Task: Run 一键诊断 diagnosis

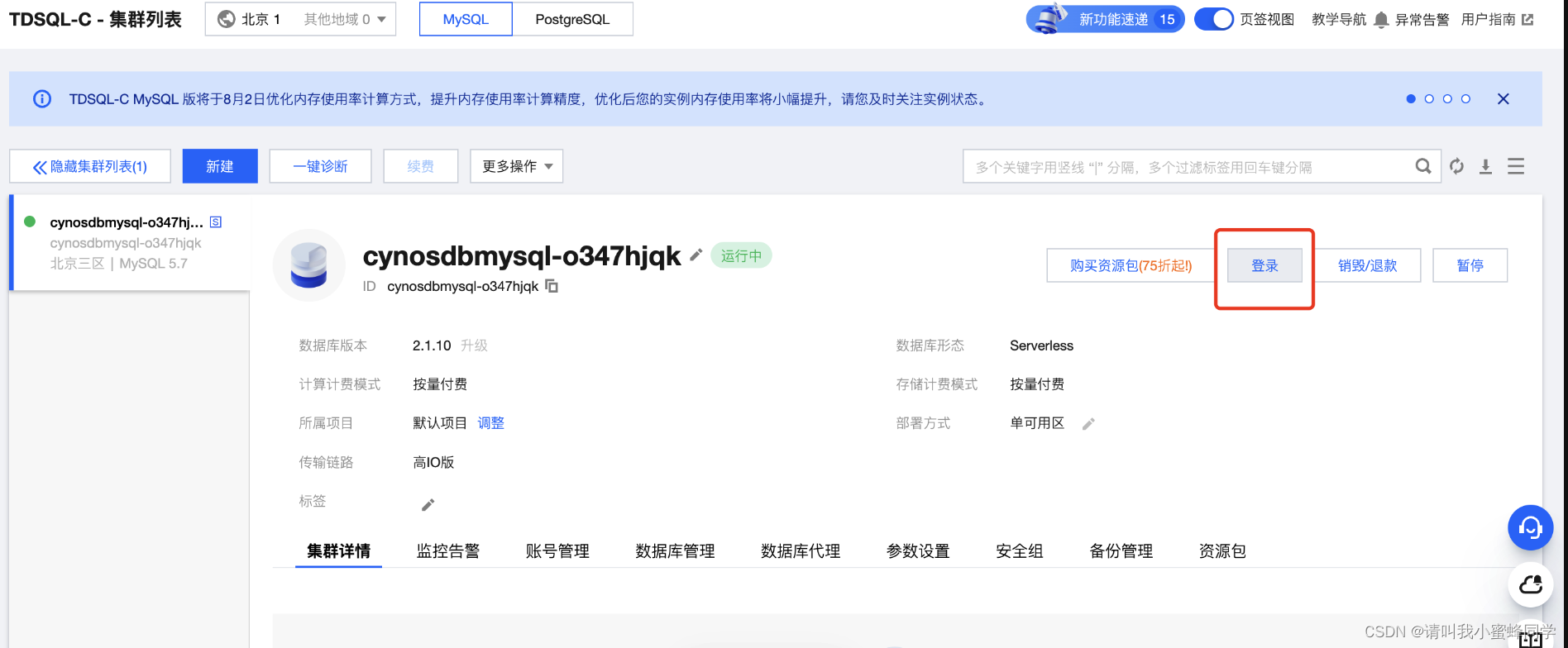Action: pos(321,166)
